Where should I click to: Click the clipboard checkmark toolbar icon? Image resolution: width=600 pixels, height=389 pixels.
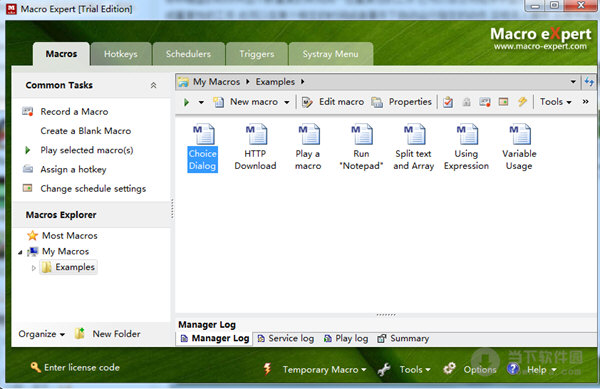click(x=448, y=102)
